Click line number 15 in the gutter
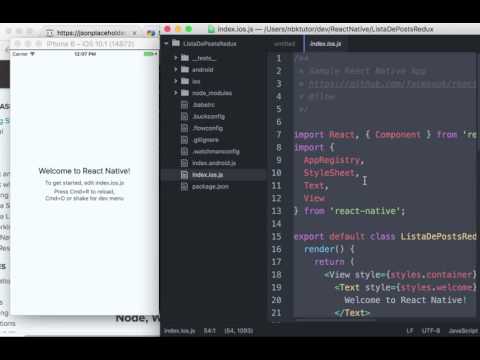The image size is (480, 360). [x=276, y=236]
